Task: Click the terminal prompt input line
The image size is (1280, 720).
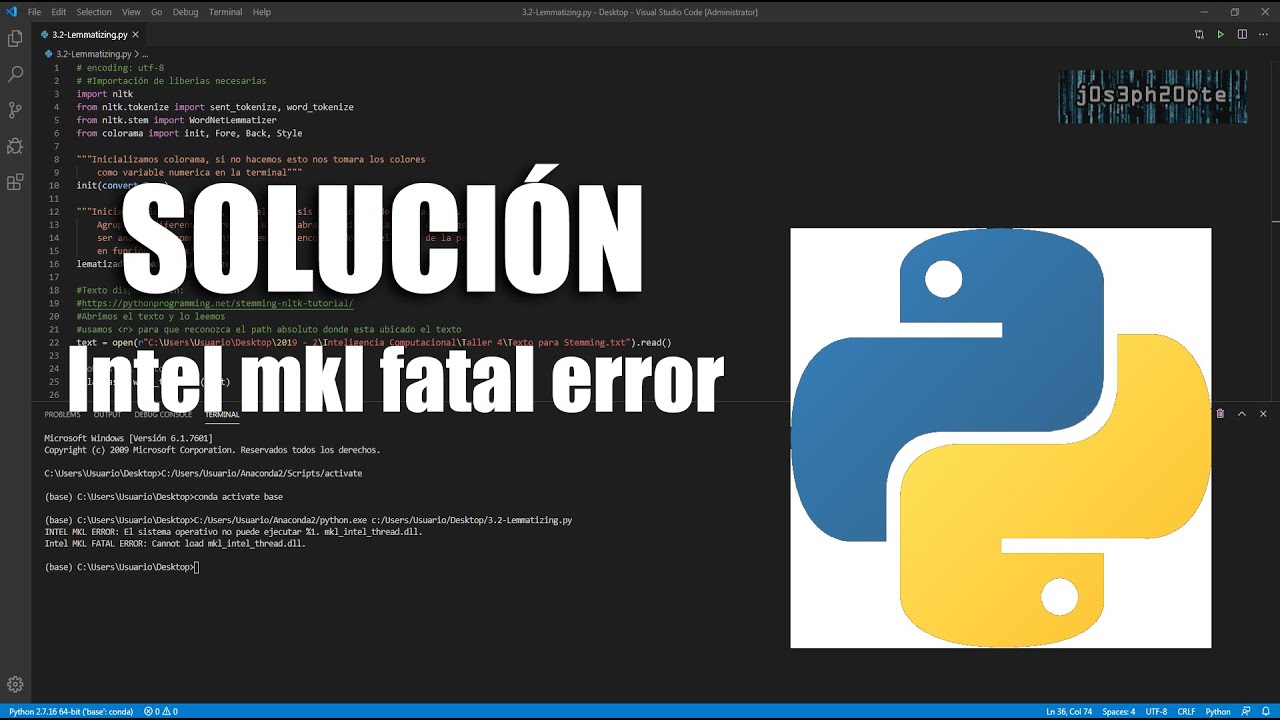Action: pyautogui.click(x=122, y=567)
